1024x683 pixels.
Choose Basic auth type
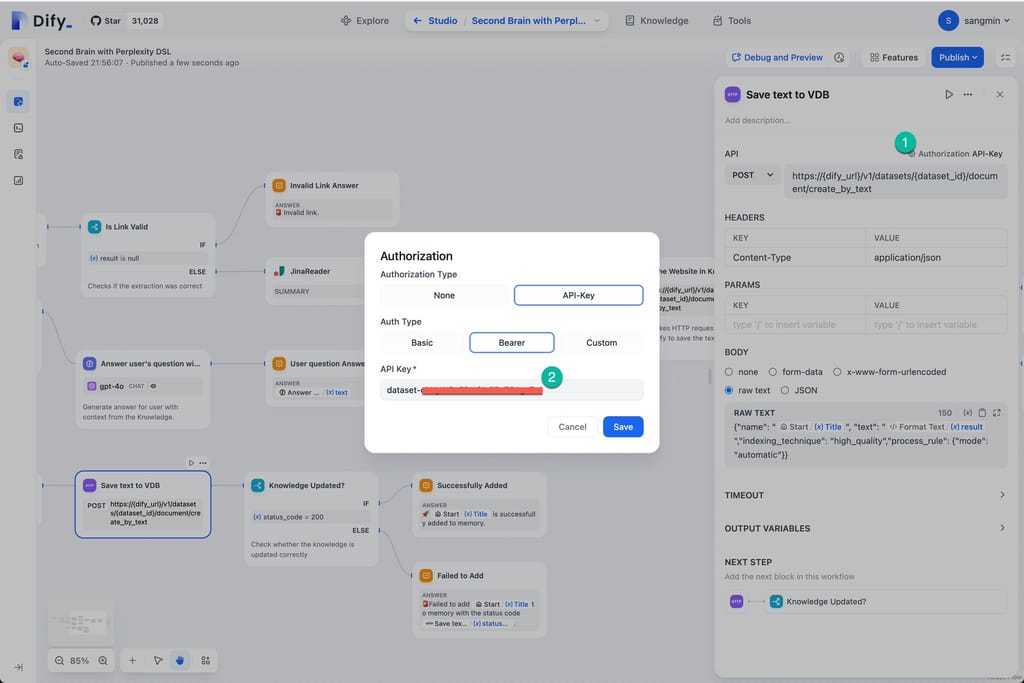click(422, 342)
